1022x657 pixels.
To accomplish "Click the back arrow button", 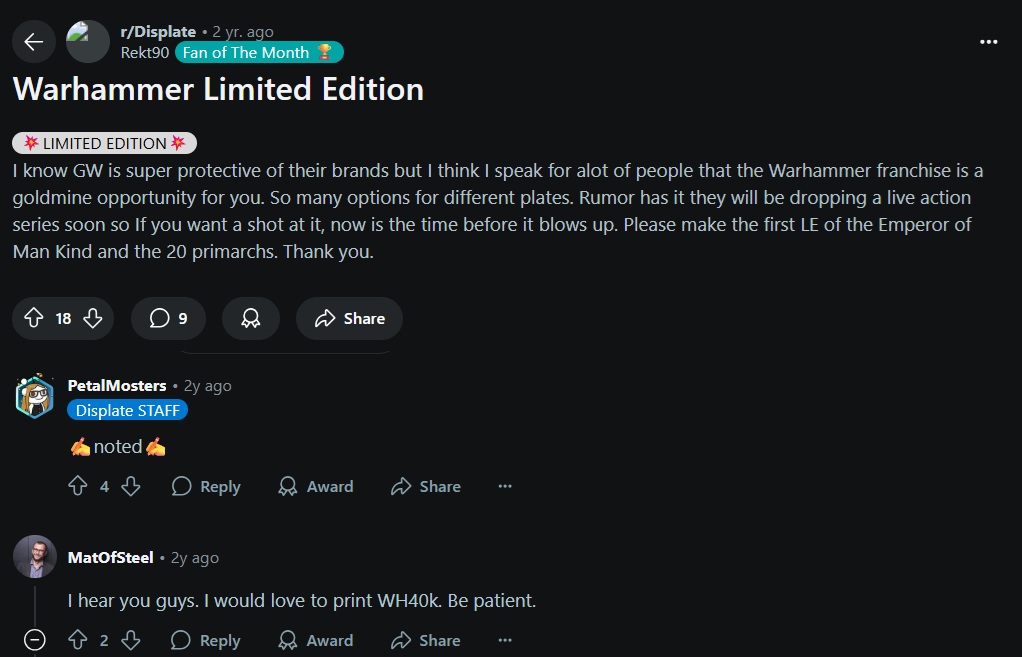I will (34, 41).
